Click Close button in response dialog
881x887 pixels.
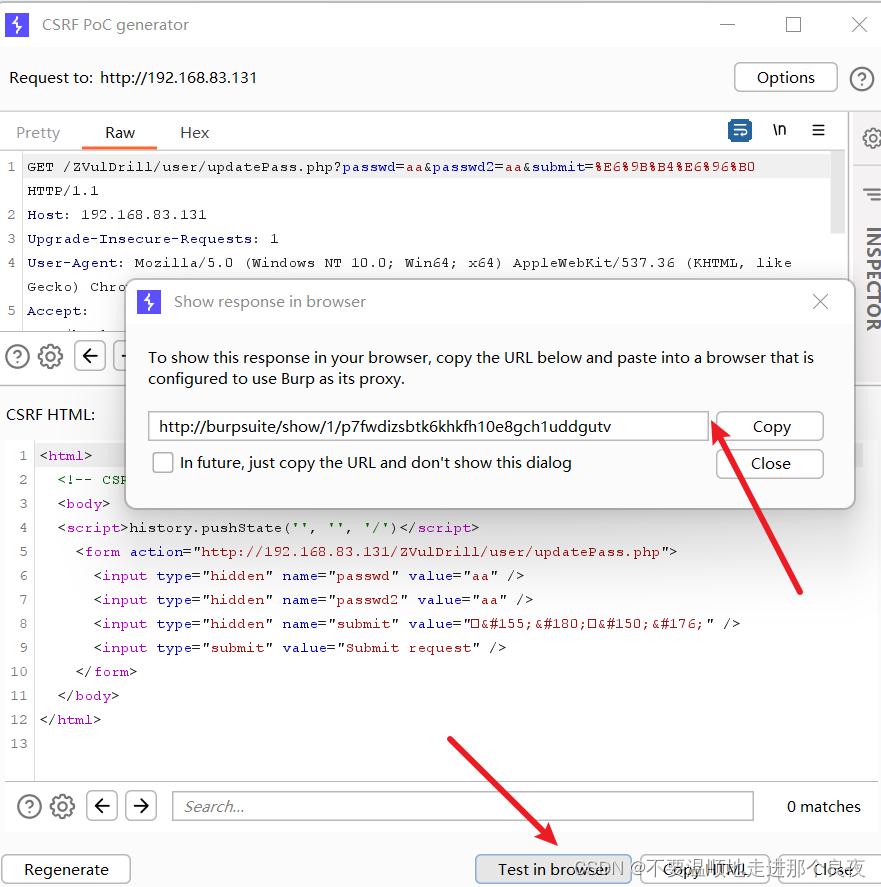click(770, 464)
